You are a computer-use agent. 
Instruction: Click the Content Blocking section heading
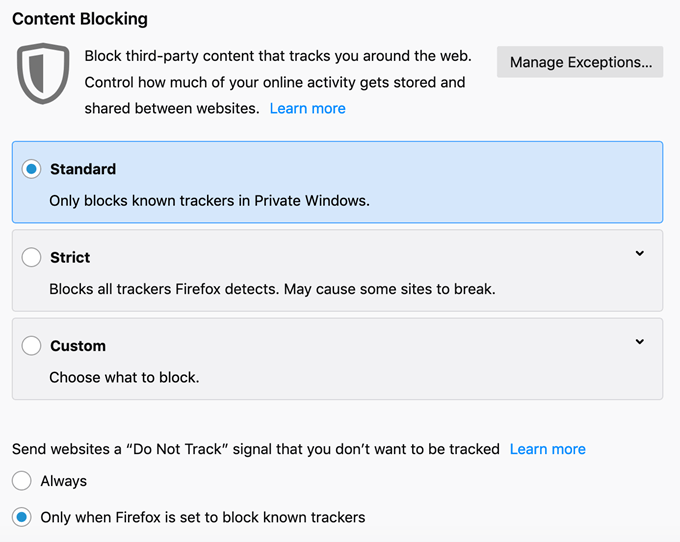coord(80,19)
